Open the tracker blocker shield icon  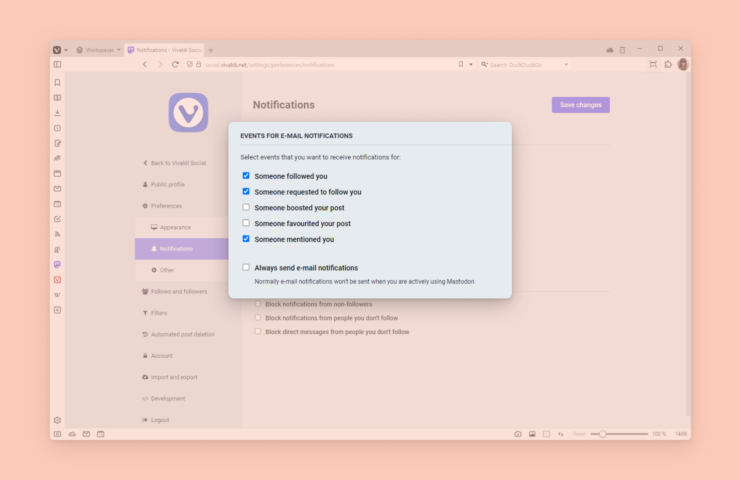point(190,64)
